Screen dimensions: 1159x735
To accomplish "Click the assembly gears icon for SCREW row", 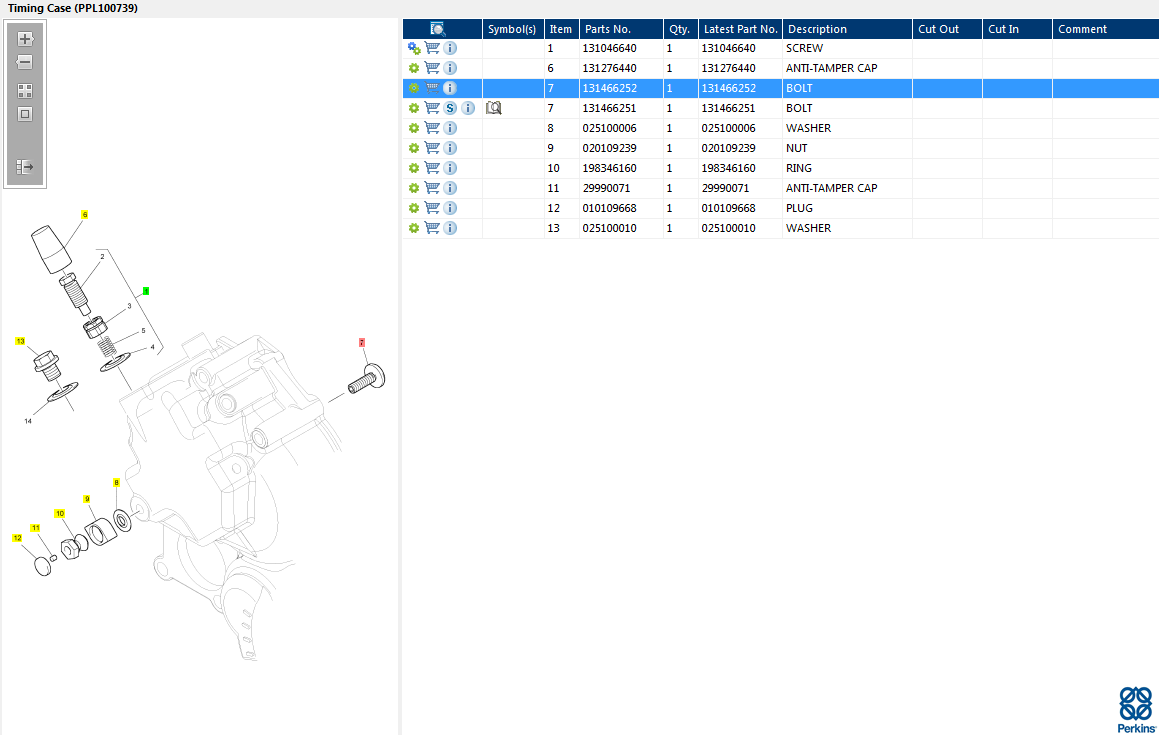I will (414, 48).
